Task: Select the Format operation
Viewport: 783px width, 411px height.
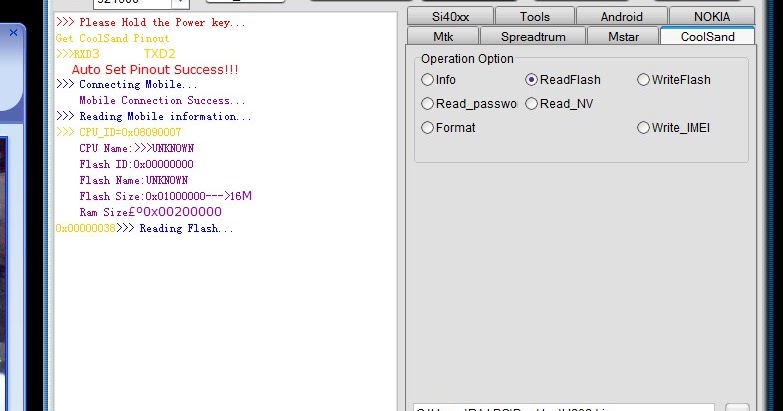Action: [448, 128]
